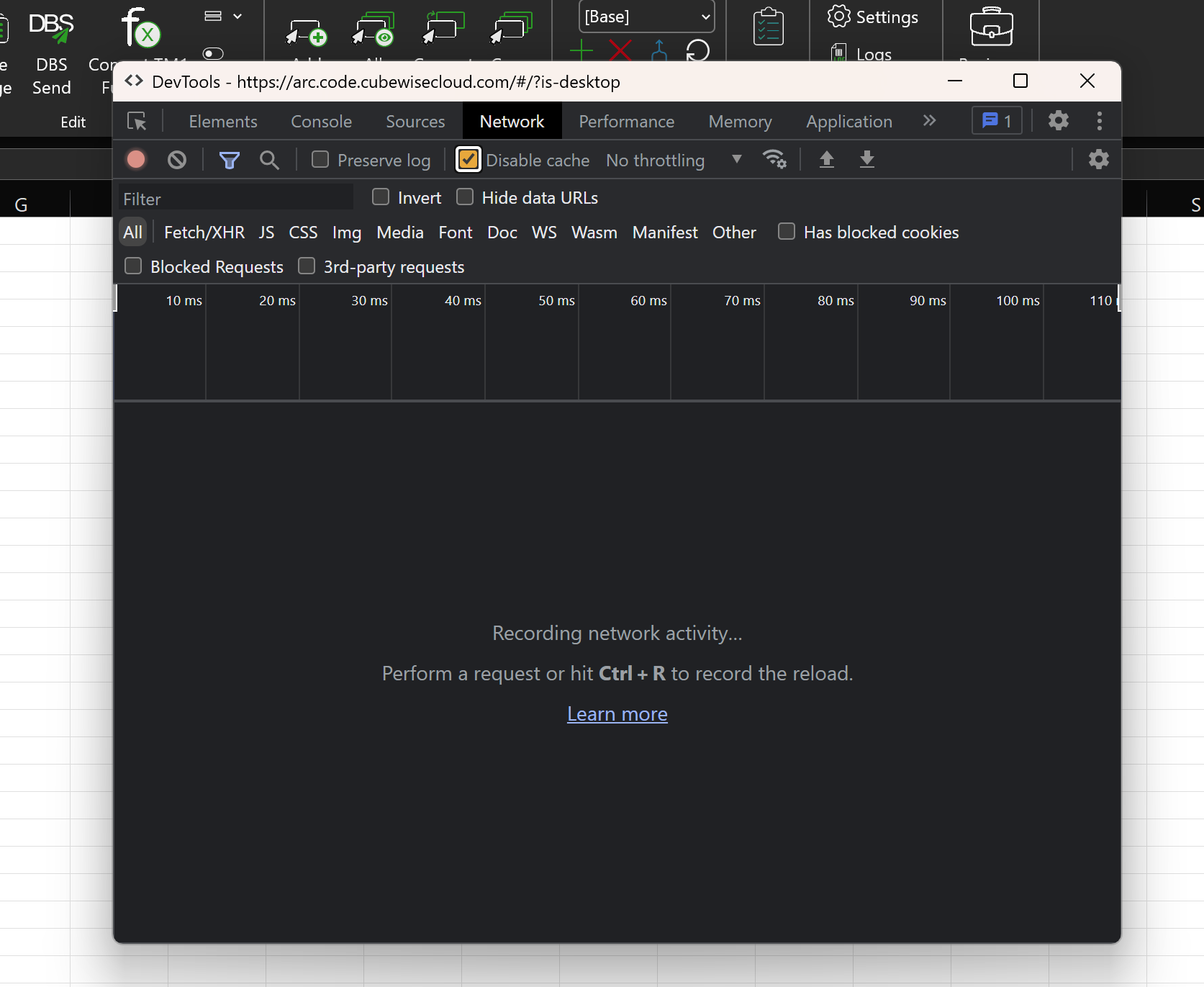Open DevTools main settings gear
The width and height of the screenshot is (1204, 987).
1059,120
